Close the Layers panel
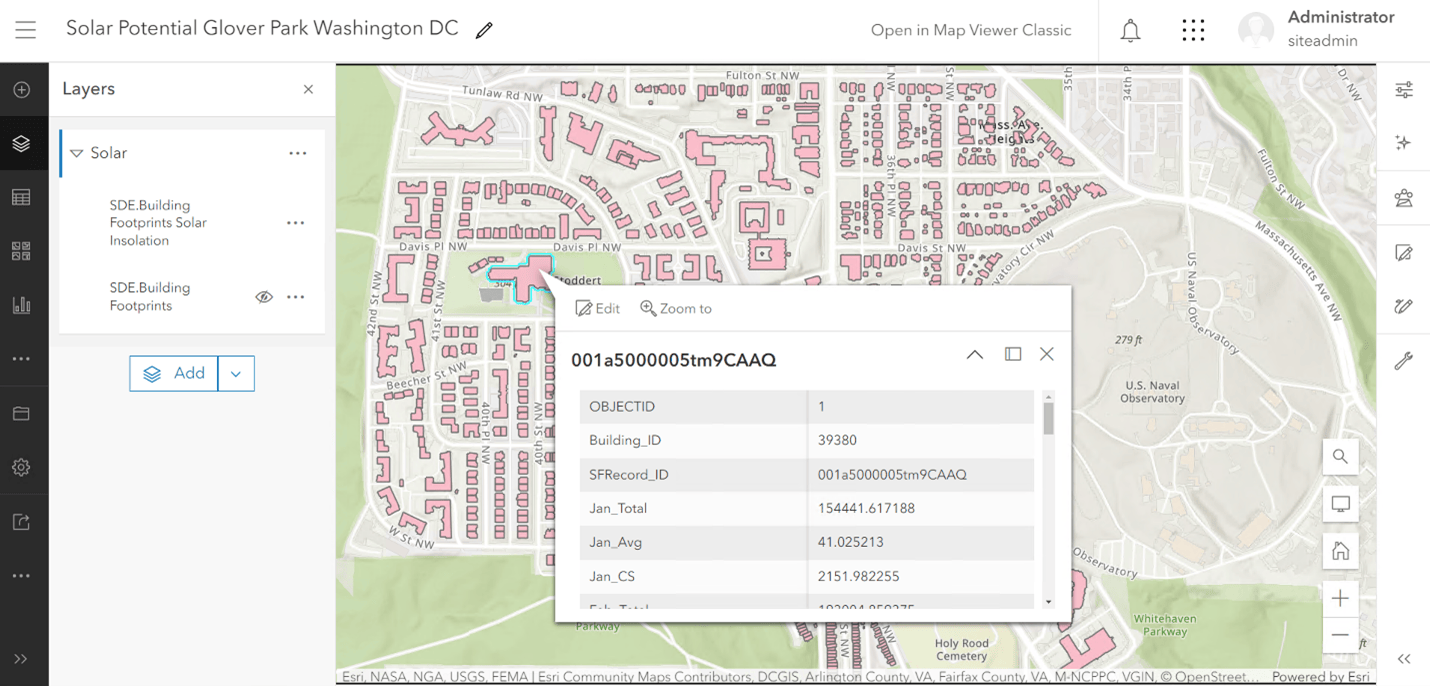1430x686 pixels. tap(308, 89)
